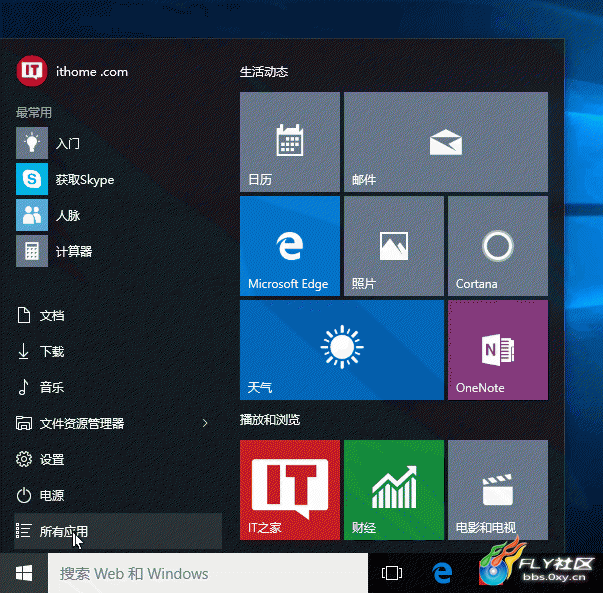Viewport: 603px width, 593px height.
Task: Expand the 文件资源管理器 jump list arrow
Action: [205, 423]
